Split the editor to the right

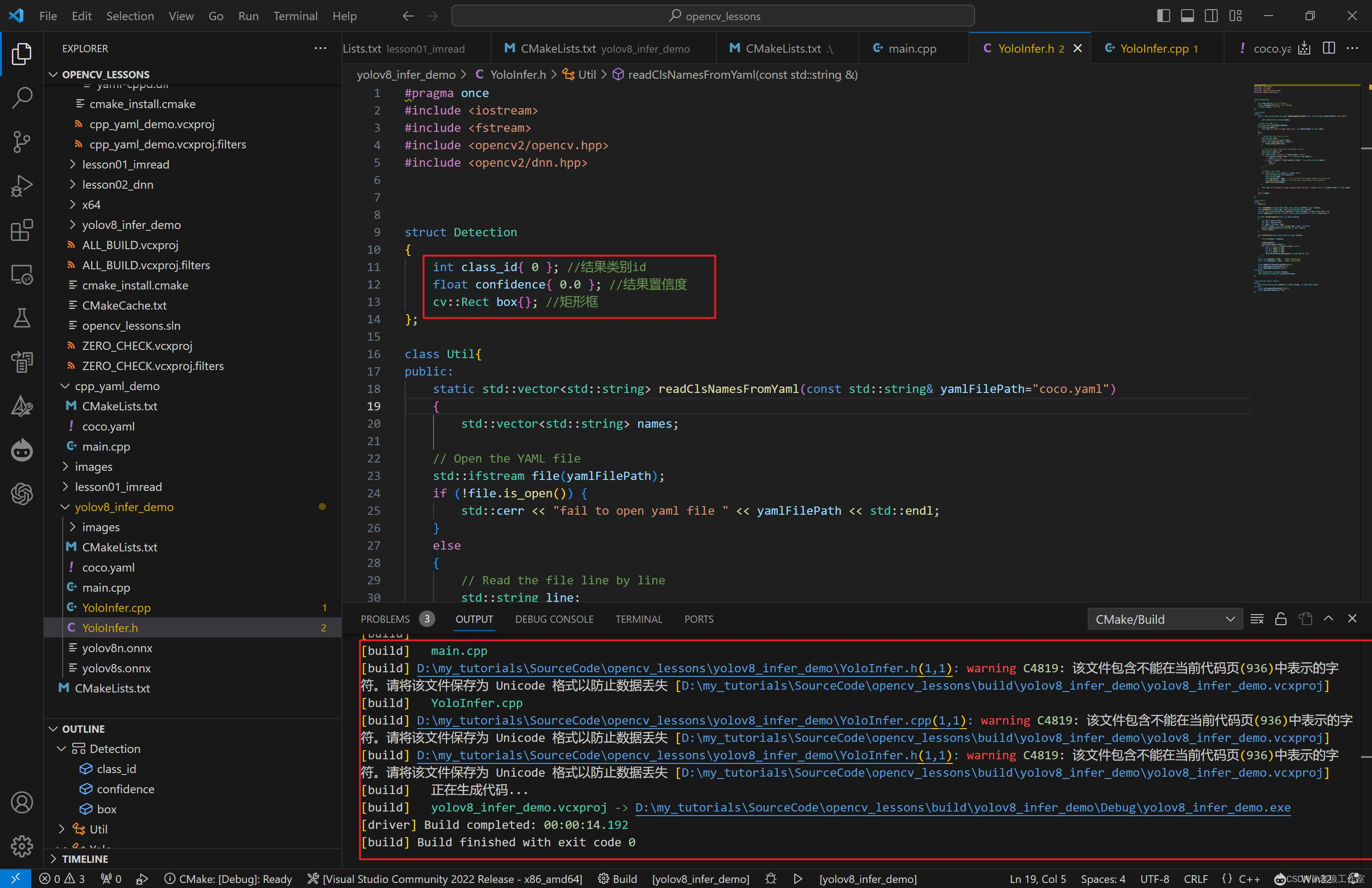click(x=1329, y=49)
